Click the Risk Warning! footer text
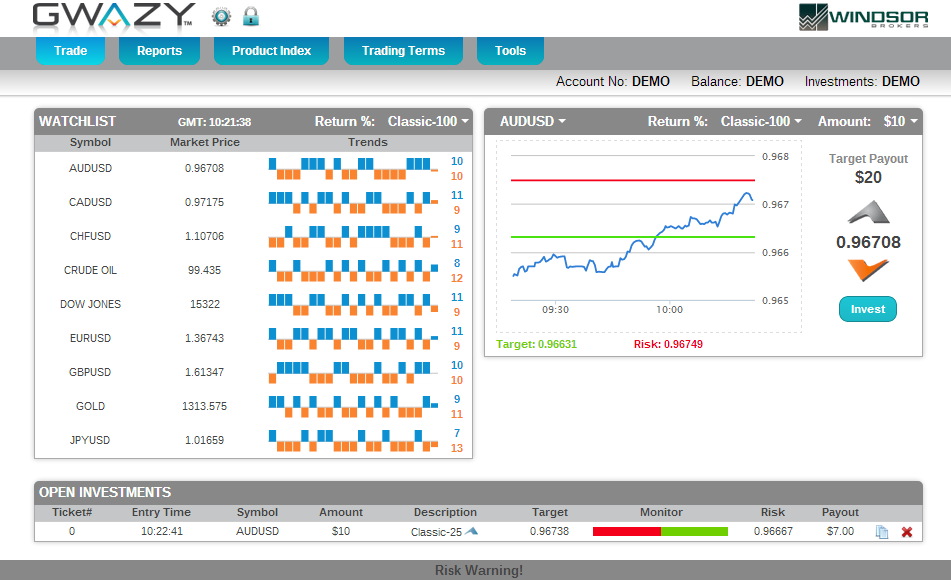Image resolution: width=951 pixels, height=580 pixels. coord(478,571)
